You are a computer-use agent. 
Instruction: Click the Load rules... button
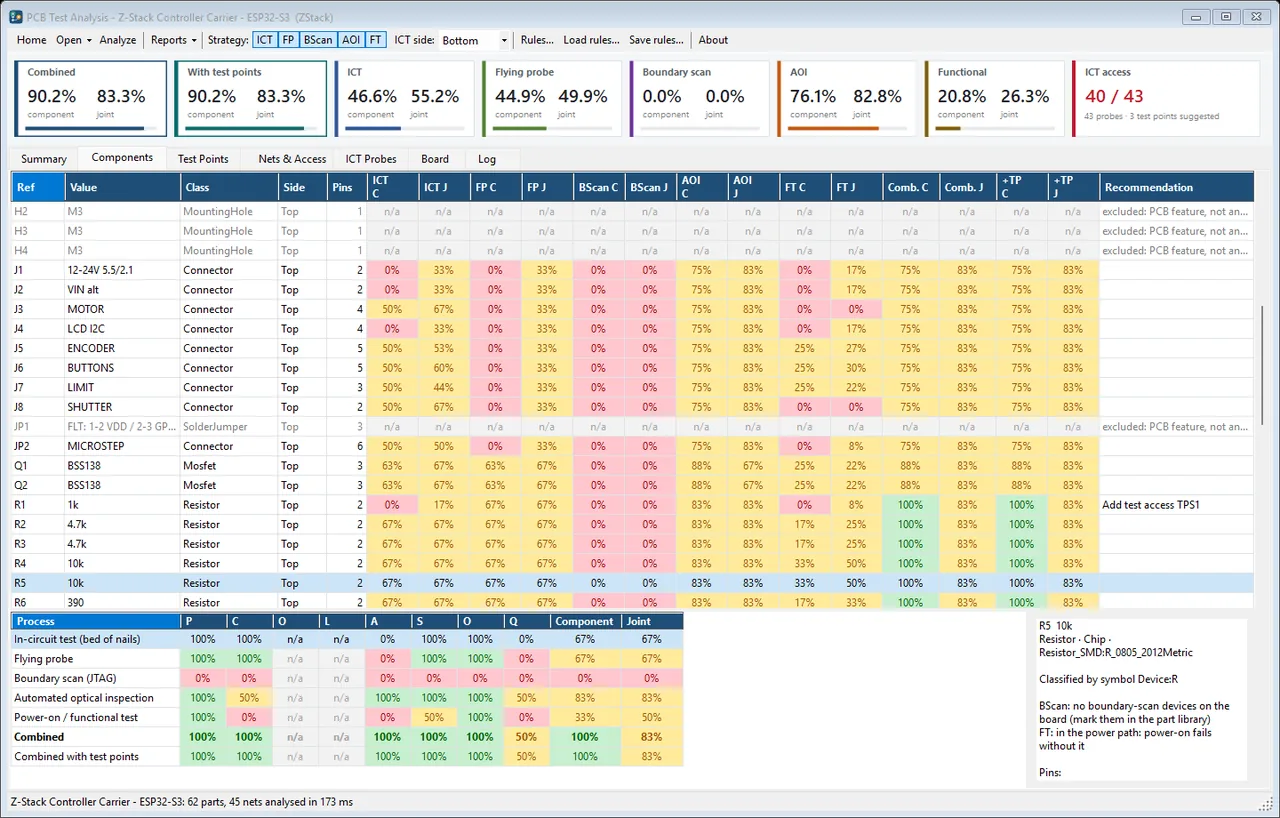click(591, 40)
